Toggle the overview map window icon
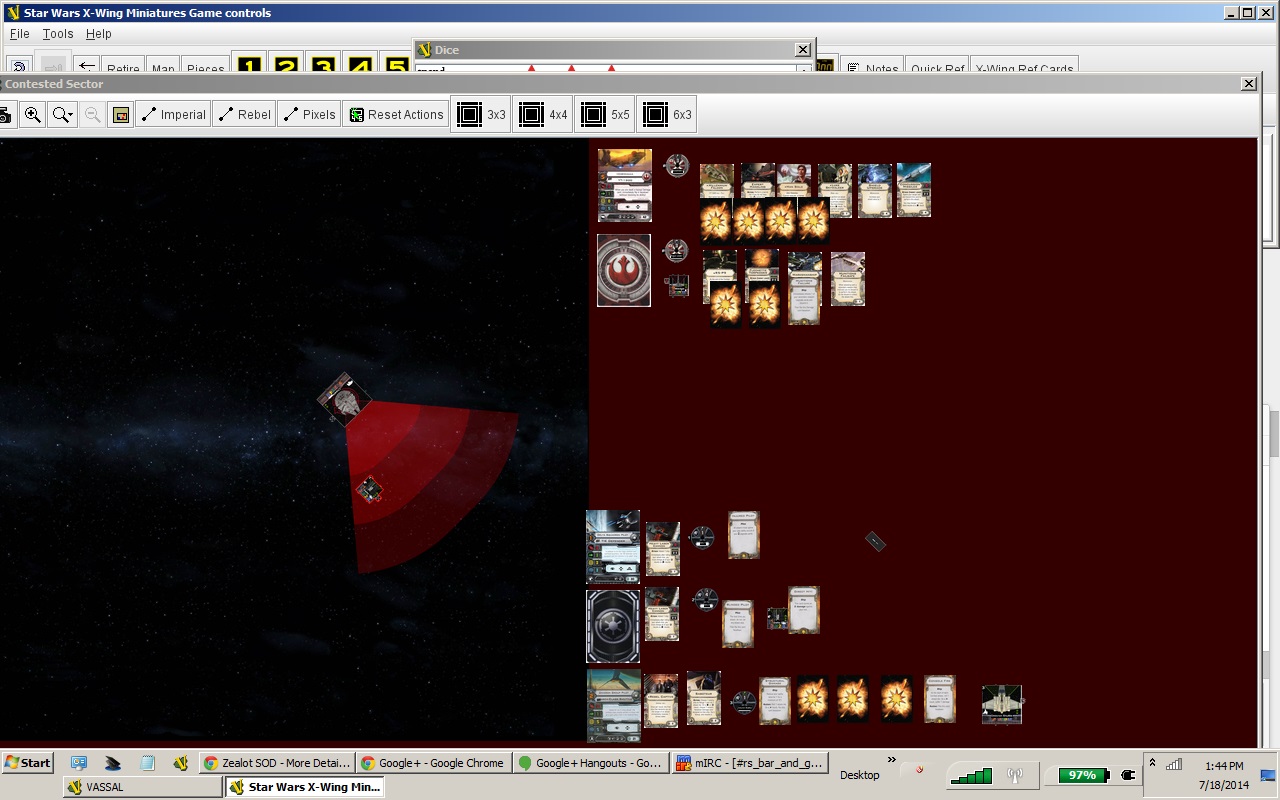Image resolution: width=1280 pixels, height=800 pixels. (x=121, y=115)
